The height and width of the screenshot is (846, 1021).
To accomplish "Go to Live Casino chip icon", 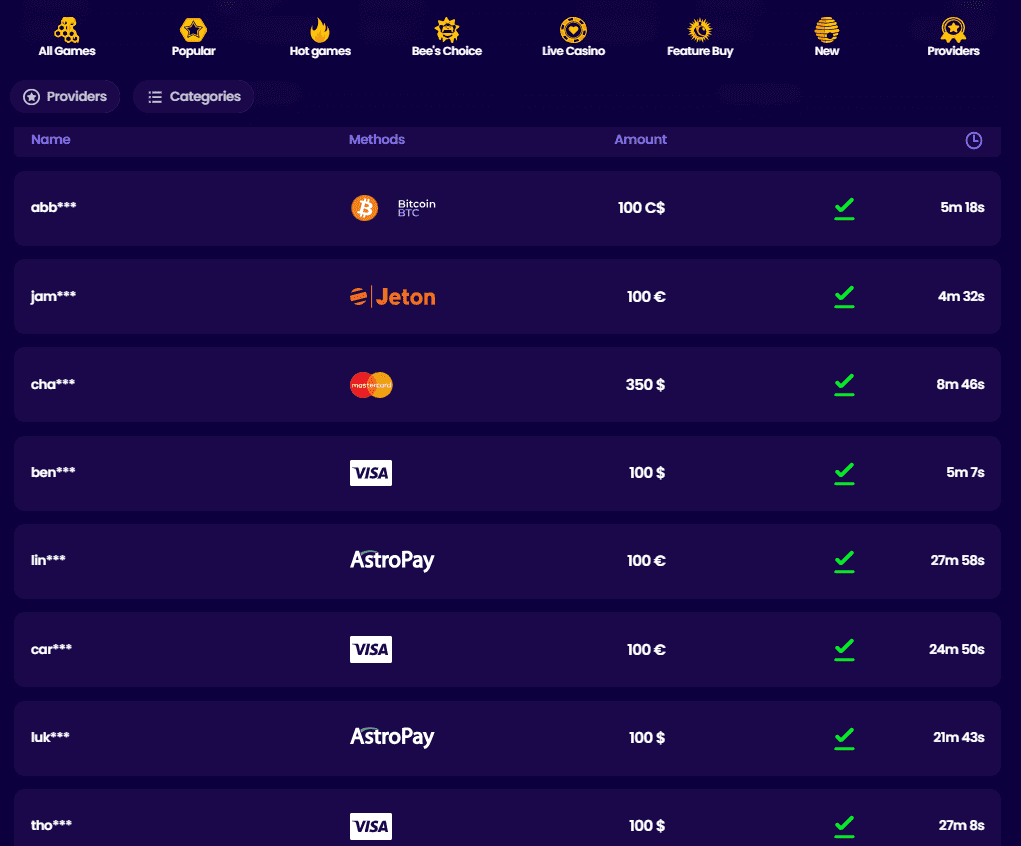I will pyautogui.click(x=574, y=30).
